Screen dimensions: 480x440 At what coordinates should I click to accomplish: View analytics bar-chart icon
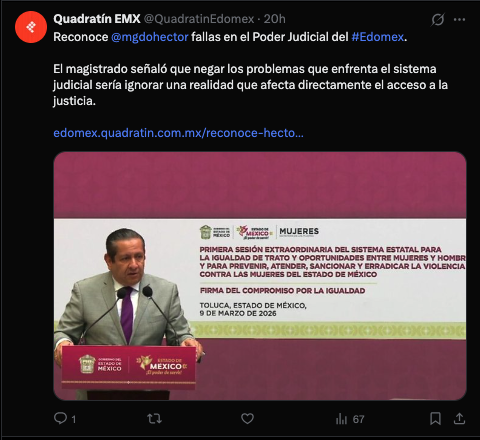coord(341,419)
